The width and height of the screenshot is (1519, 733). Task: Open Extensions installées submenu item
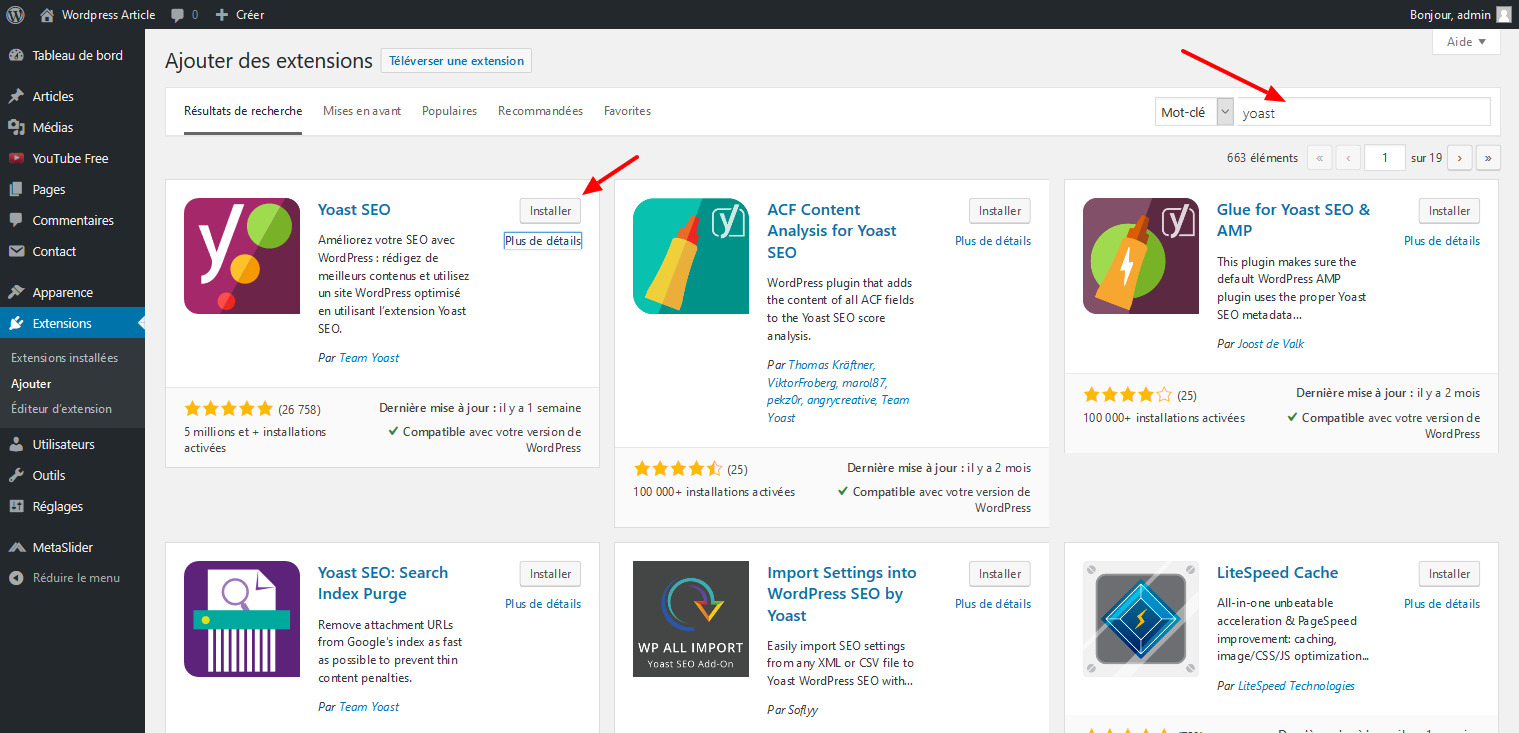(x=65, y=358)
